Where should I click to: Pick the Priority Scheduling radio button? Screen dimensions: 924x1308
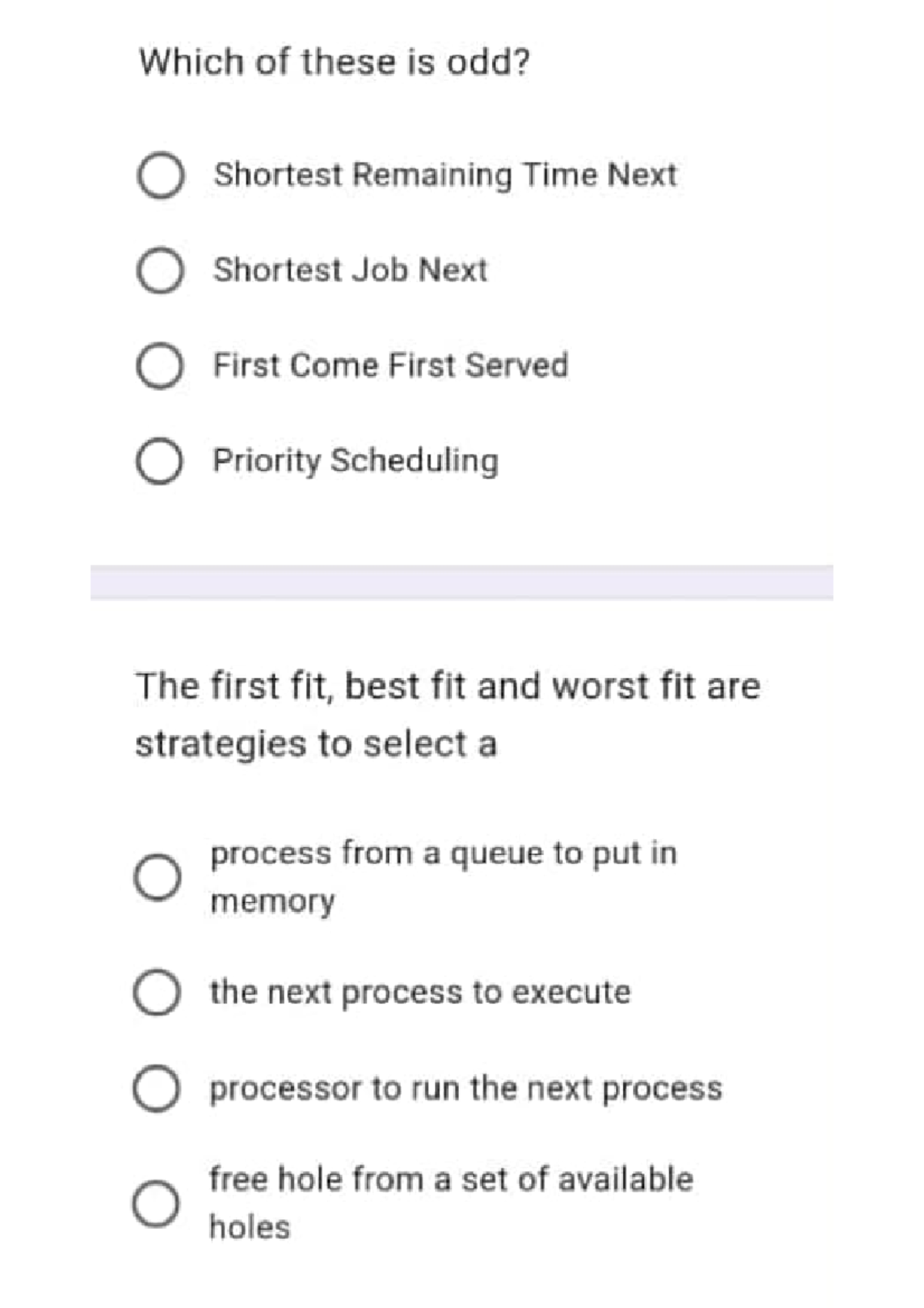[160, 461]
